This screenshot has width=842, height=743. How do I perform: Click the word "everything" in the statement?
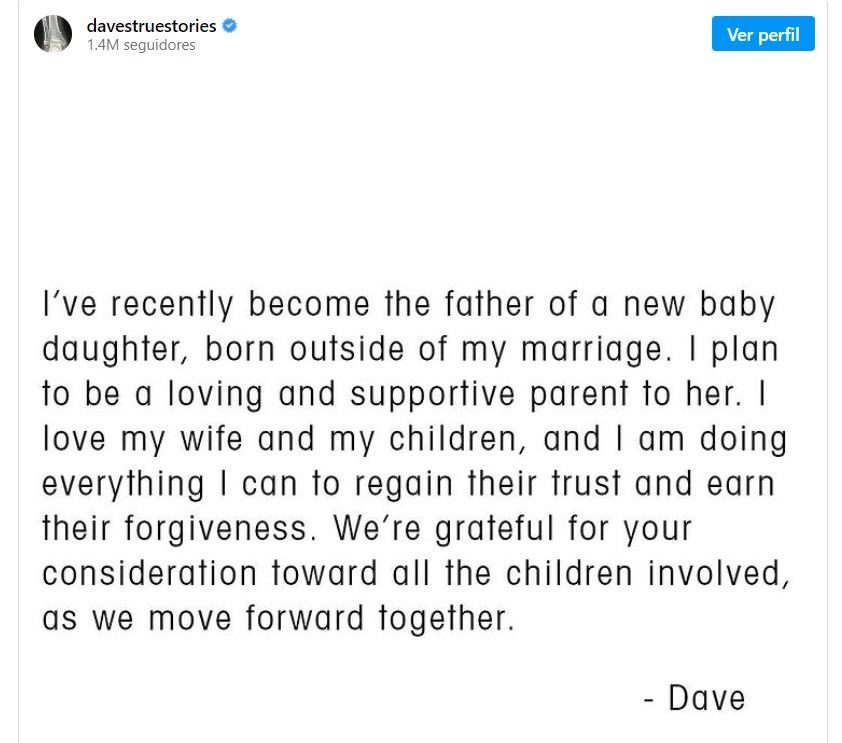(x=123, y=484)
